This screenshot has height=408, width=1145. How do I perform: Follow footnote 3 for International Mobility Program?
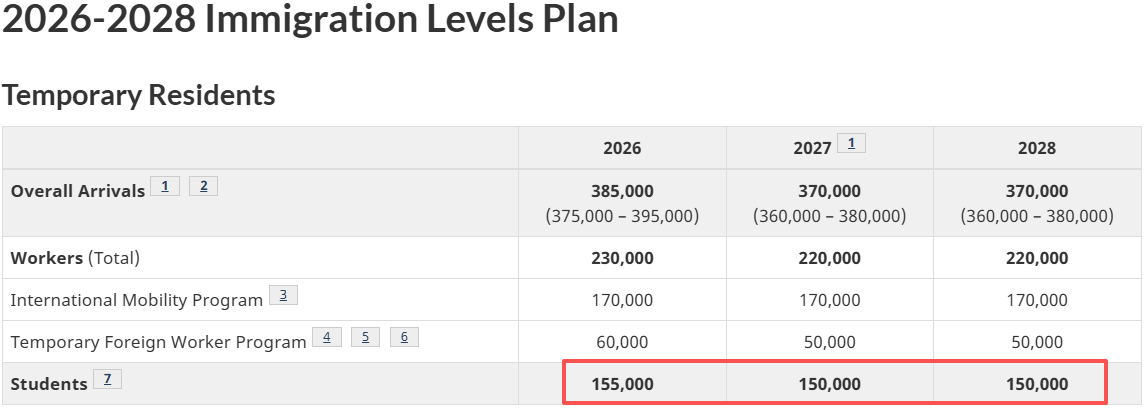coord(283,295)
